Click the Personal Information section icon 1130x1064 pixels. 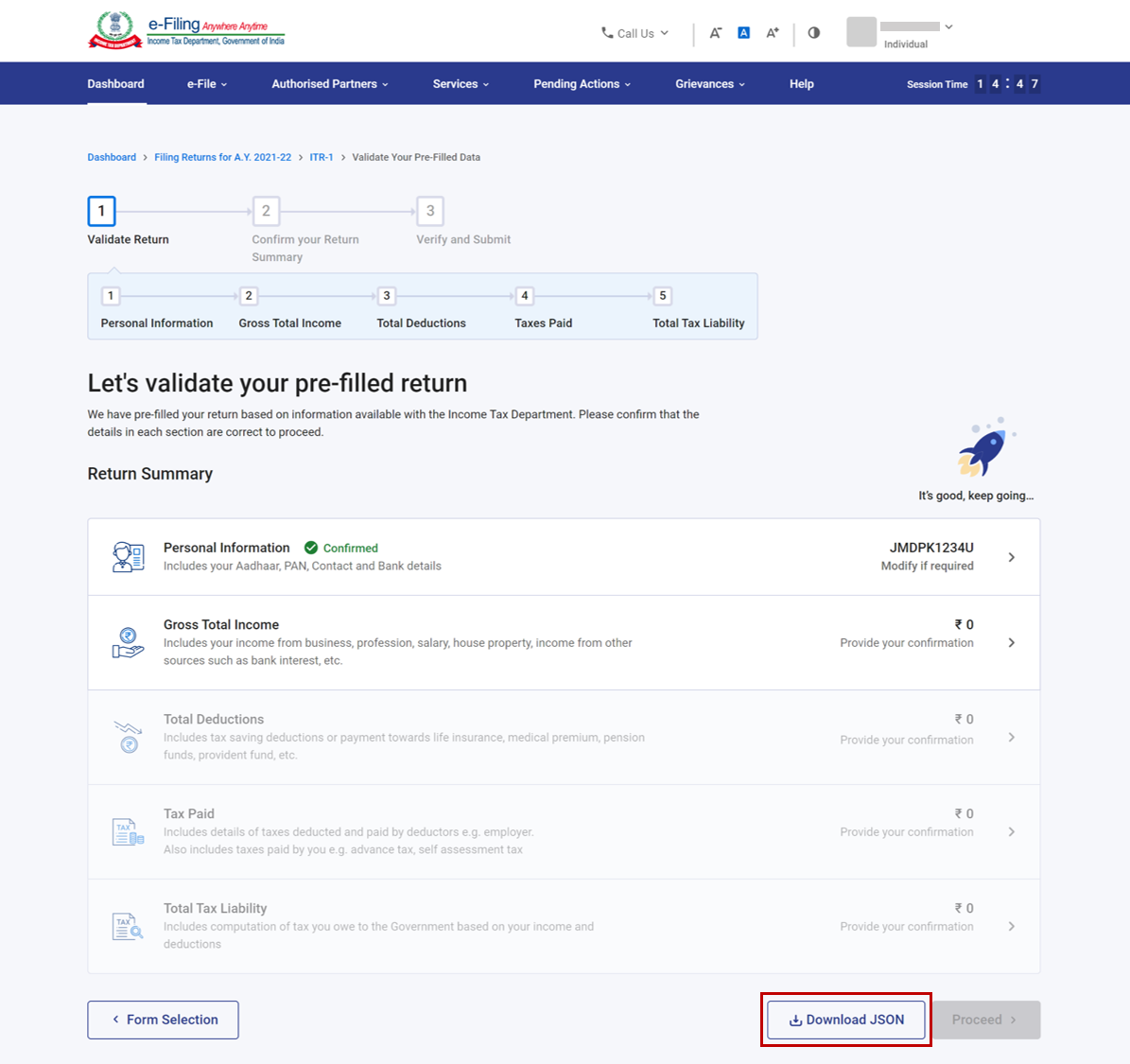[x=128, y=557]
